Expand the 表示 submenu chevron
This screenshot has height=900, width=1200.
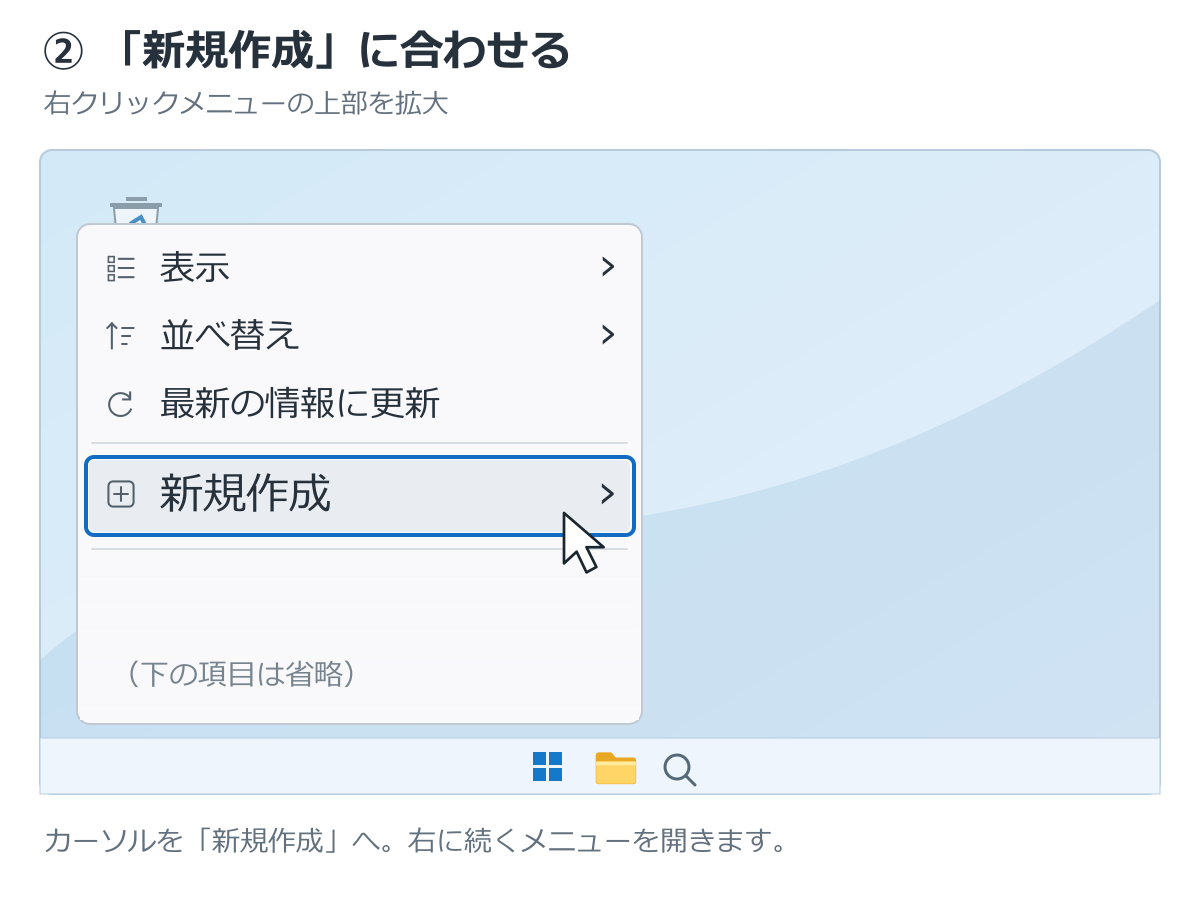click(606, 267)
